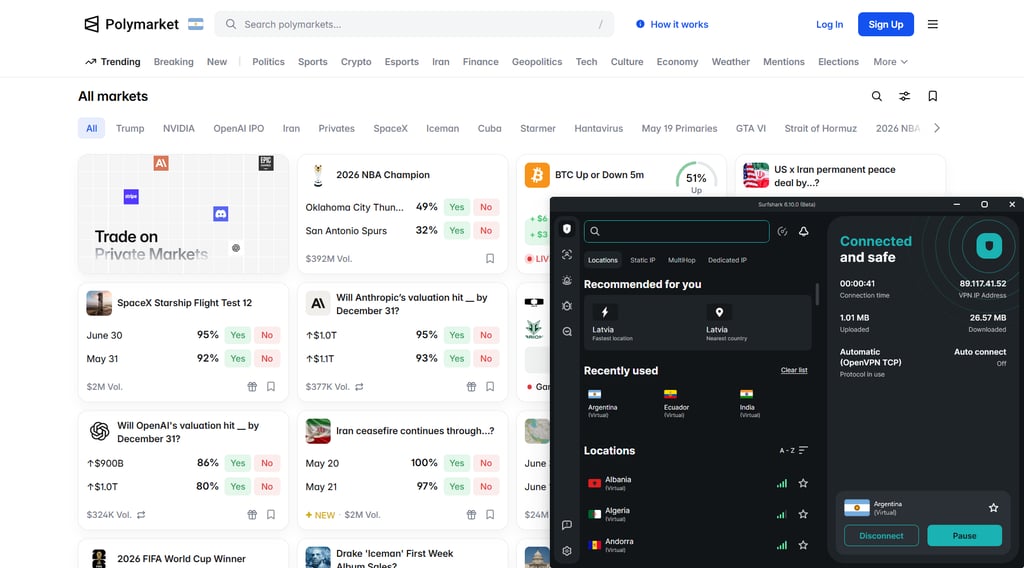The image size is (1024, 568).
Task: Click the Surfshark location search field
Action: (677, 231)
